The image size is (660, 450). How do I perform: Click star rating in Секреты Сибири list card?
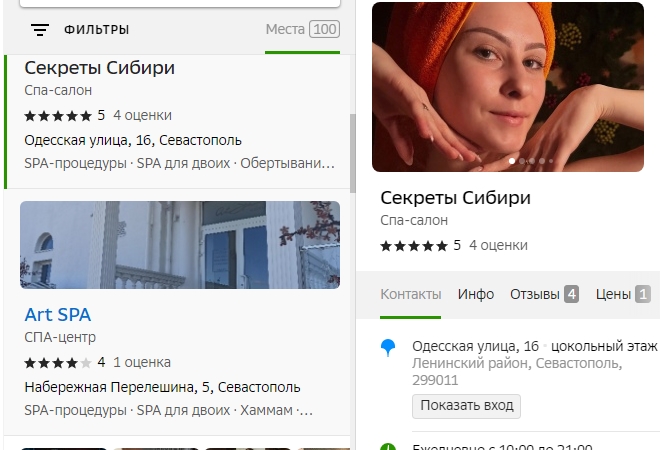point(58,115)
